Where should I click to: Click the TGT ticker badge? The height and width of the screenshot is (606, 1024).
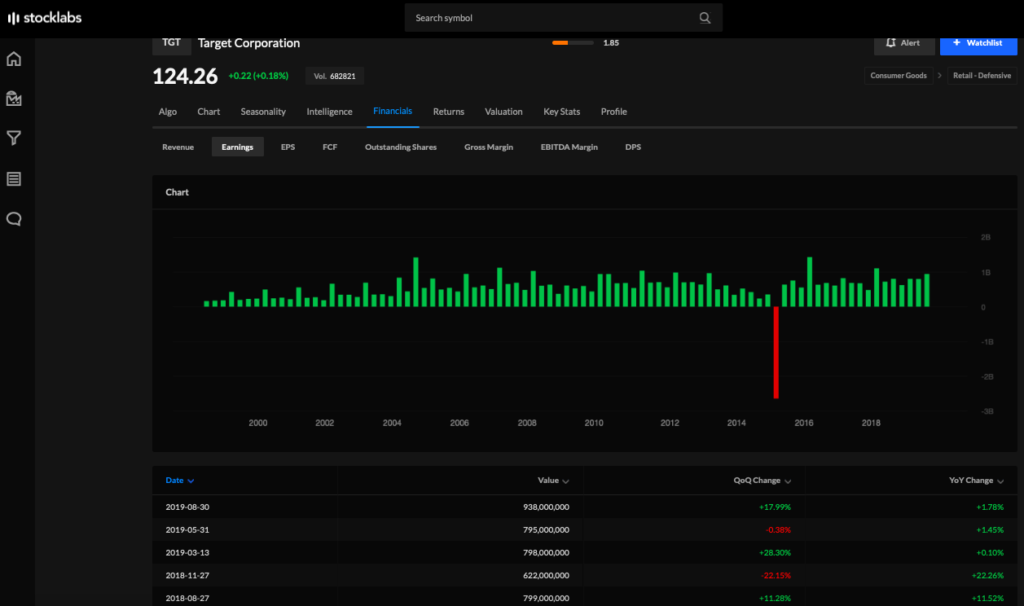pos(172,43)
